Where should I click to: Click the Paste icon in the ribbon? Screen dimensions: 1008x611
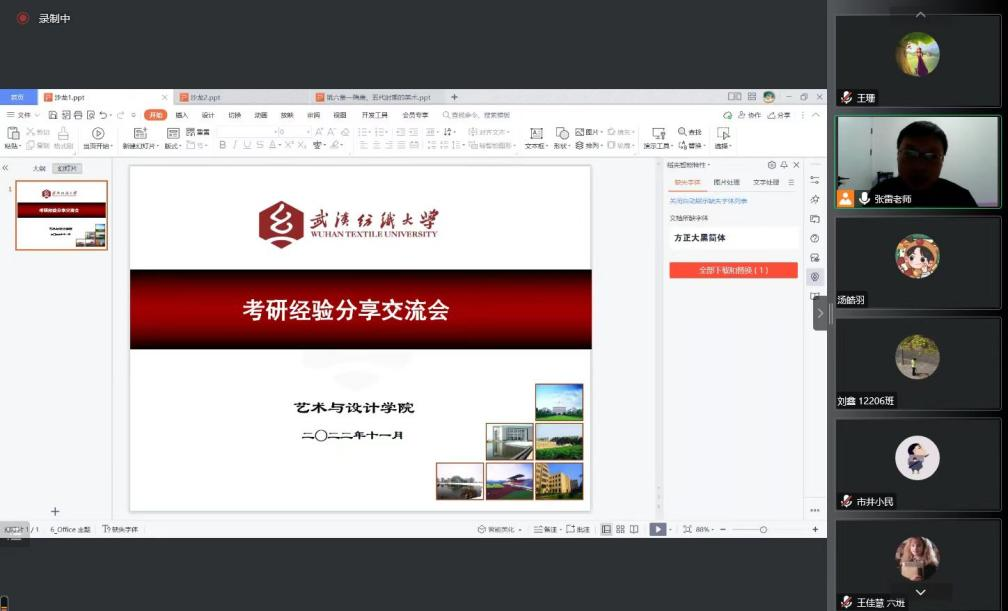pyautogui.click(x=13, y=133)
